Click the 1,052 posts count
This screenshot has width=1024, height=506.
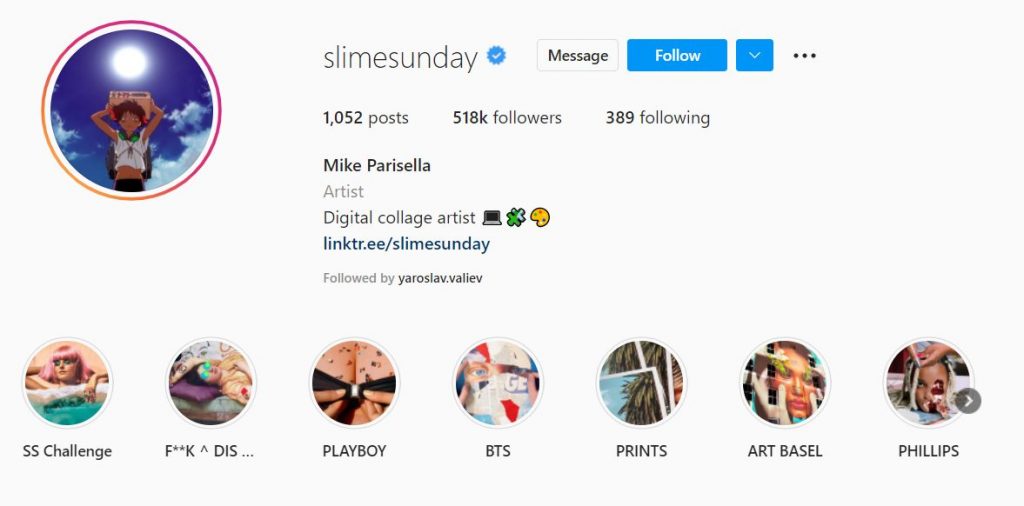[366, 118]
